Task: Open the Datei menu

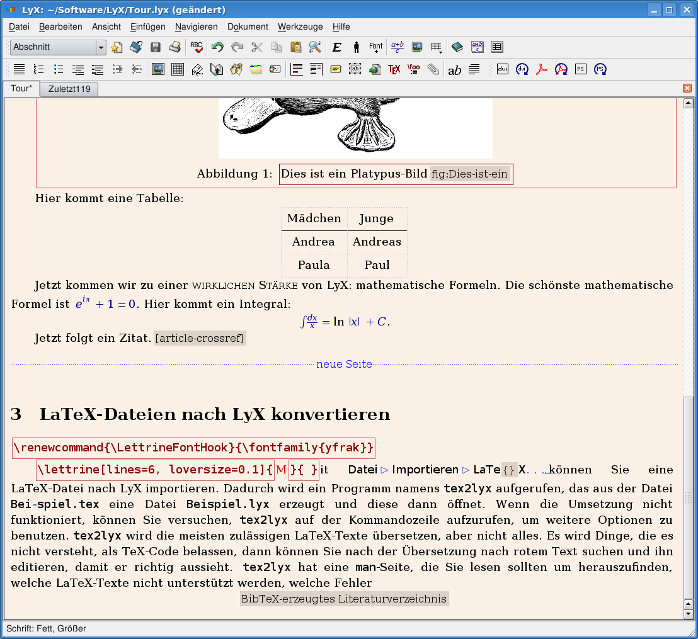Action: 19,27
